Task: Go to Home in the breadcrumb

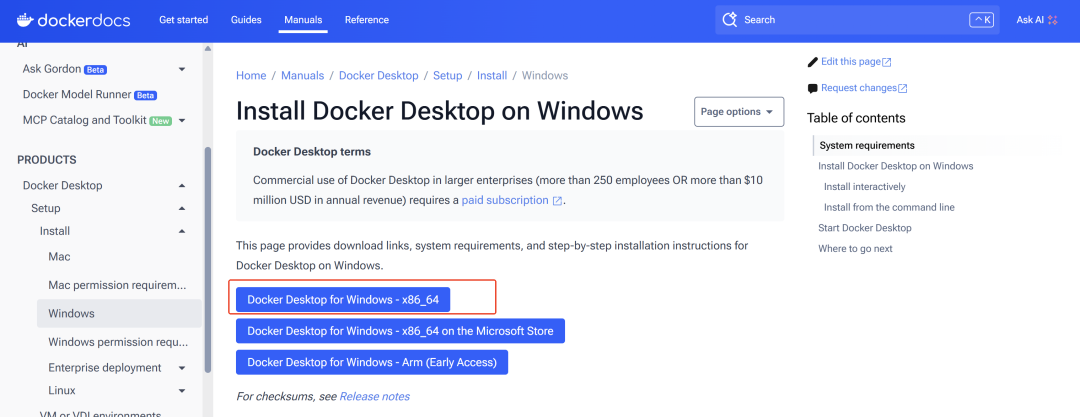Action: pos(251,76)
